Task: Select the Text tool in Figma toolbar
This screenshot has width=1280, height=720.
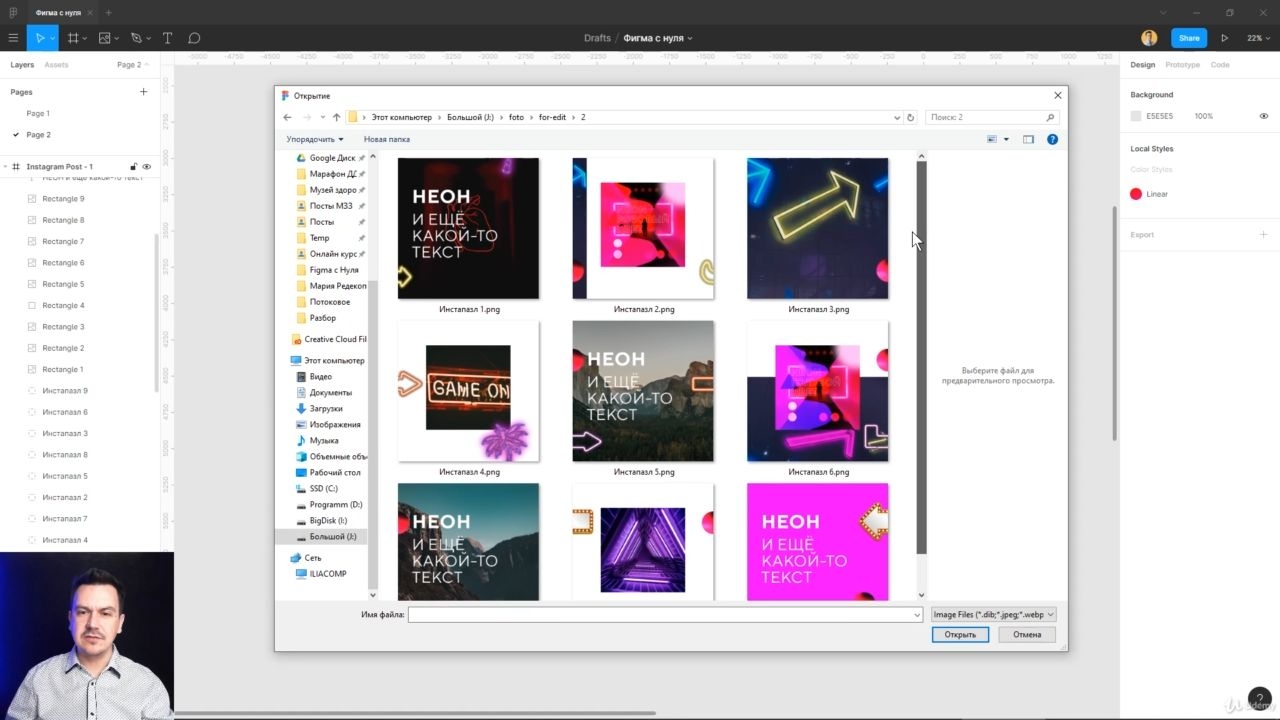Action: click(167, 38)
